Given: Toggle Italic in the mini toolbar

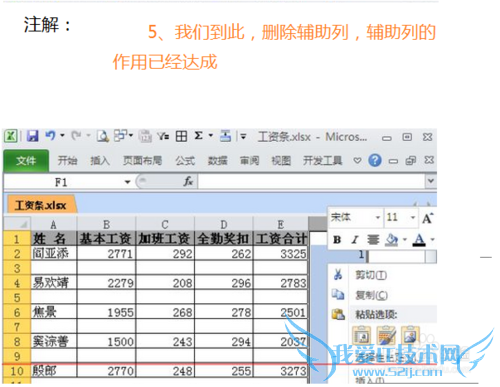Looking at the screenshot, I should (x=355, y=239).
